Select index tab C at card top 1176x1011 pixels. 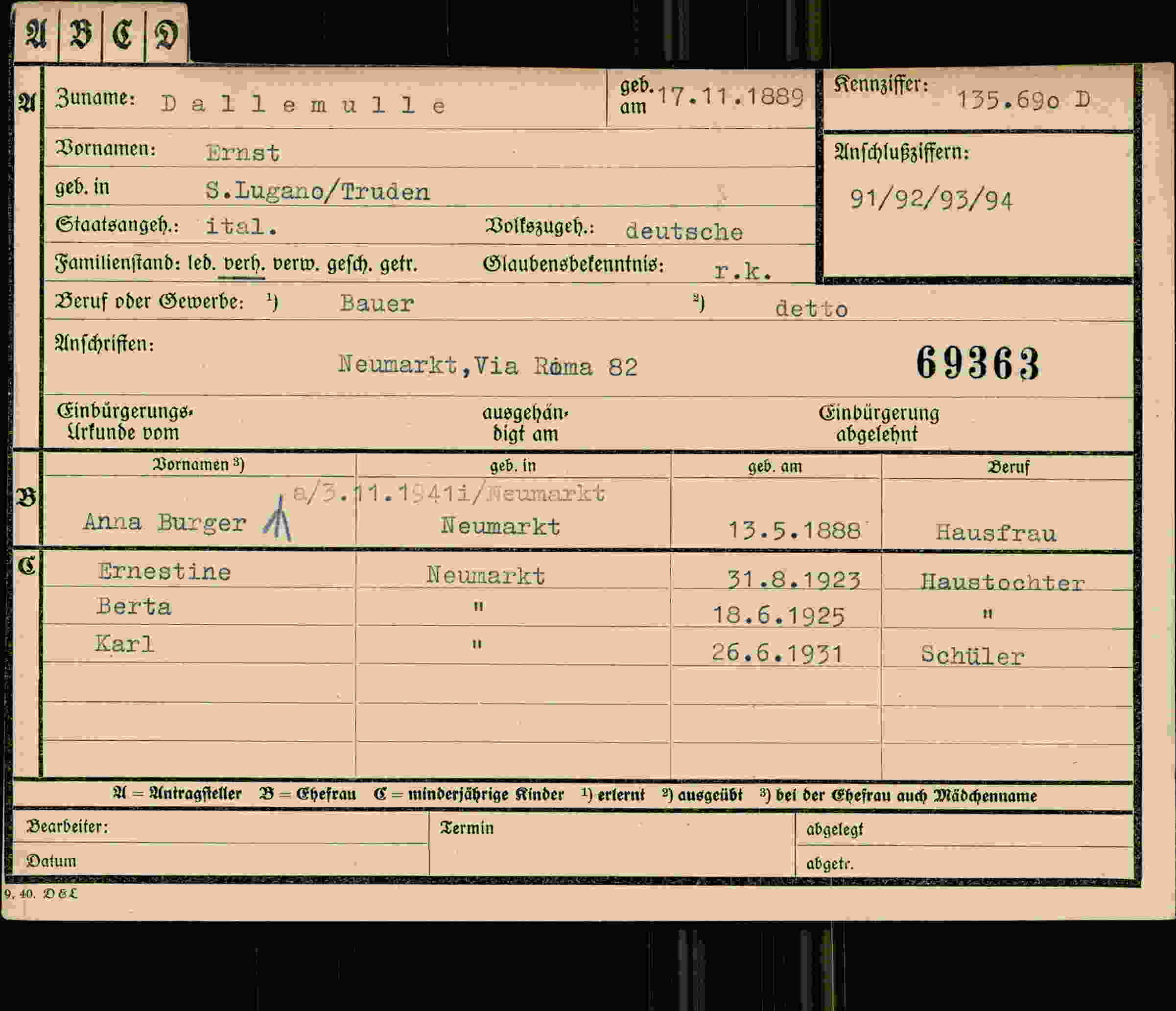tap(123, 34)
